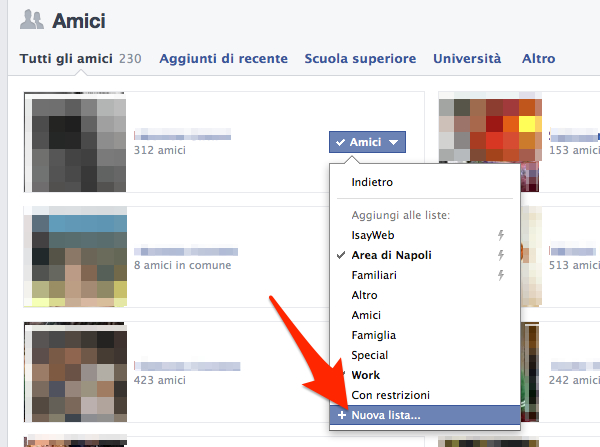This screenshot has height=447, width=600.
Task: Click lightning icon next to IsayWeb
Action: click(501, 235)
